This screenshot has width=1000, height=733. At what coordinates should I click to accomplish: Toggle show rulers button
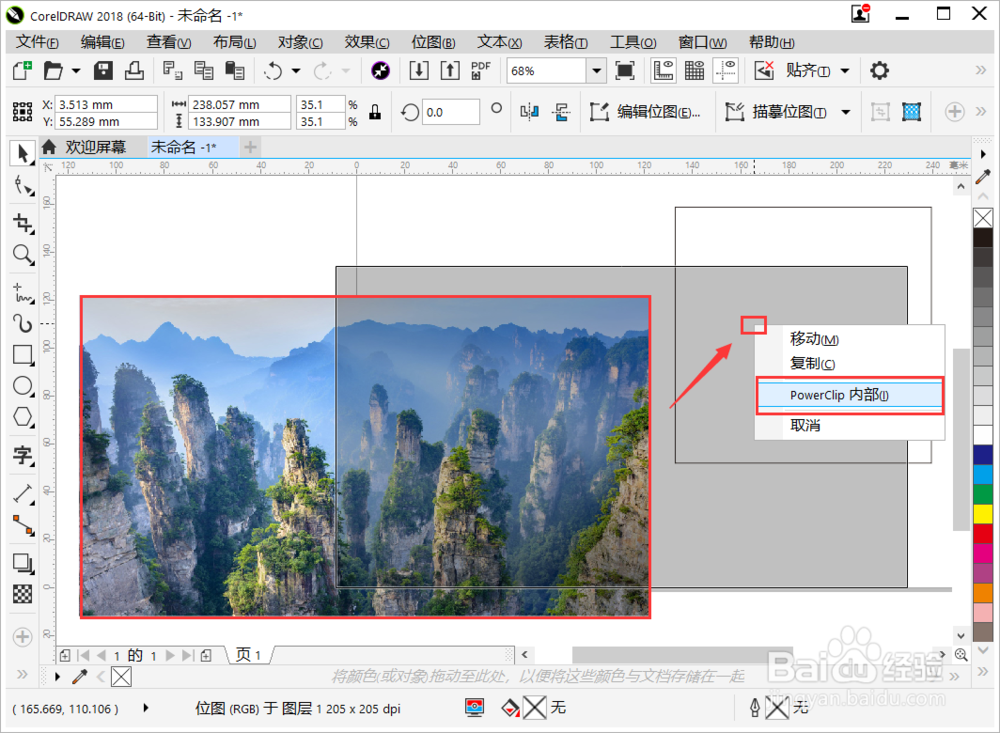(663, 70)
